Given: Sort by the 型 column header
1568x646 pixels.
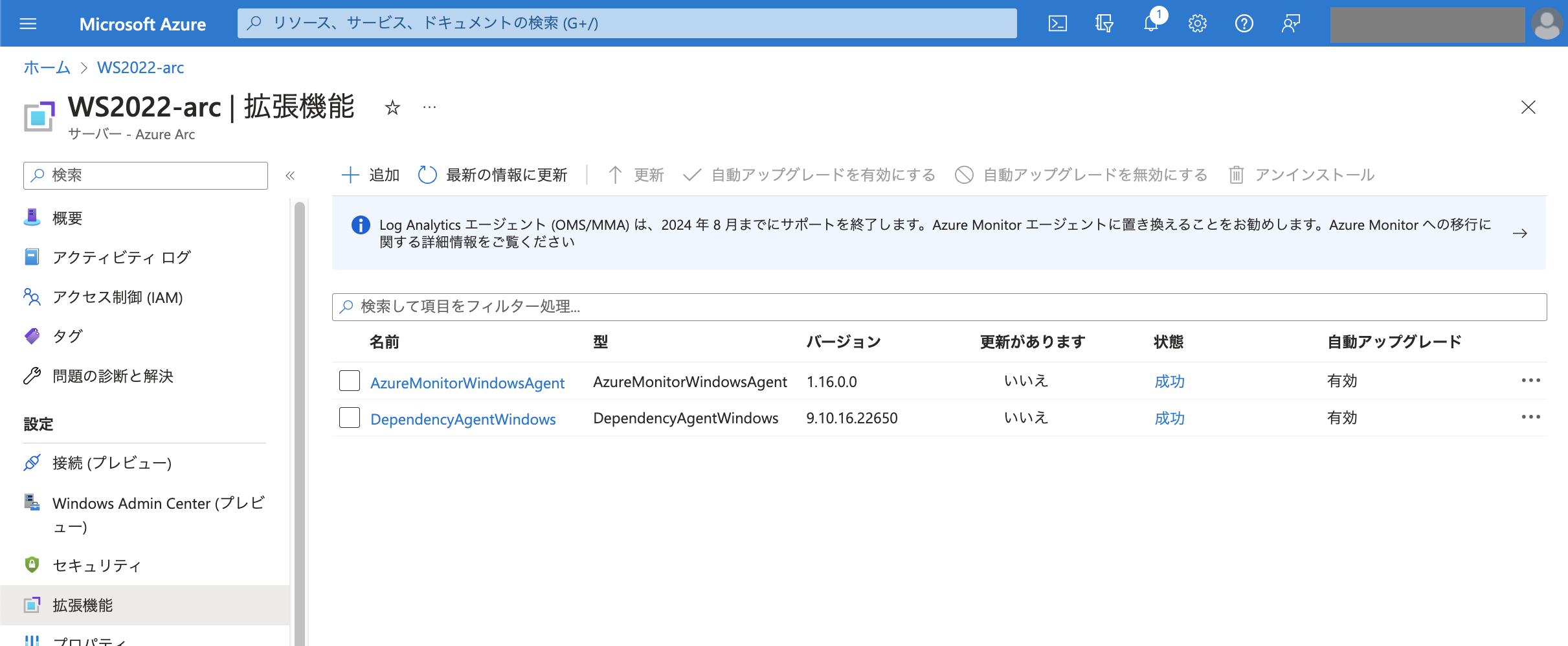Looking at the screenshot, I should (601, 342).
